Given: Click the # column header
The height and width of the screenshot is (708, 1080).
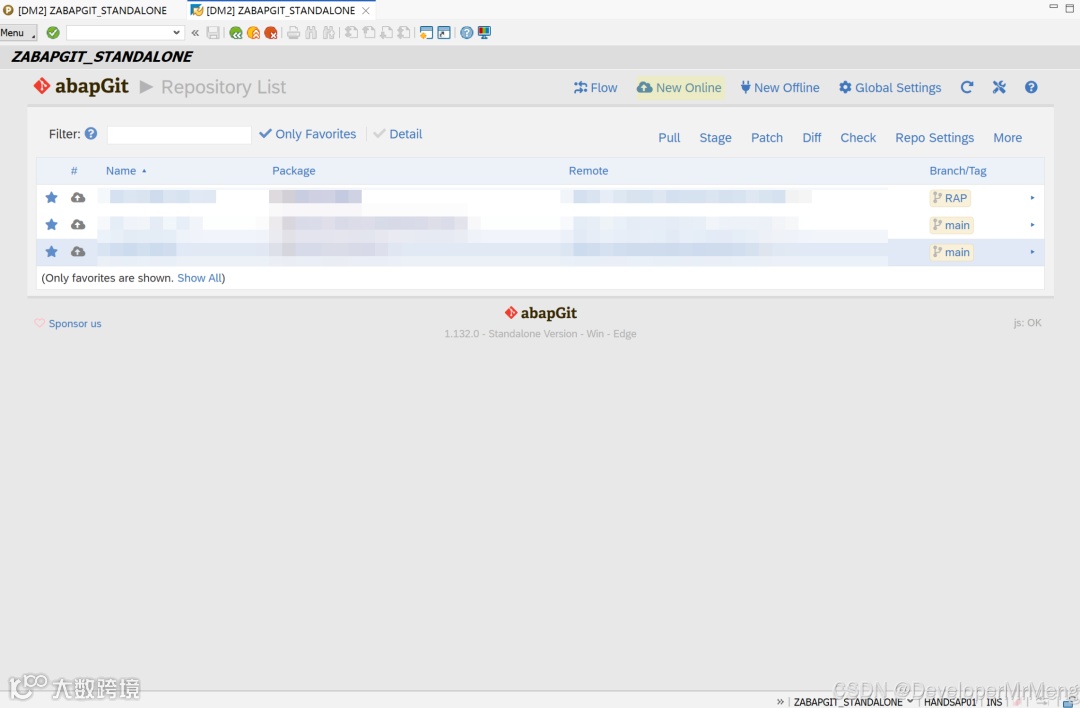Looking at the screenshot, I should coord(74,171).
